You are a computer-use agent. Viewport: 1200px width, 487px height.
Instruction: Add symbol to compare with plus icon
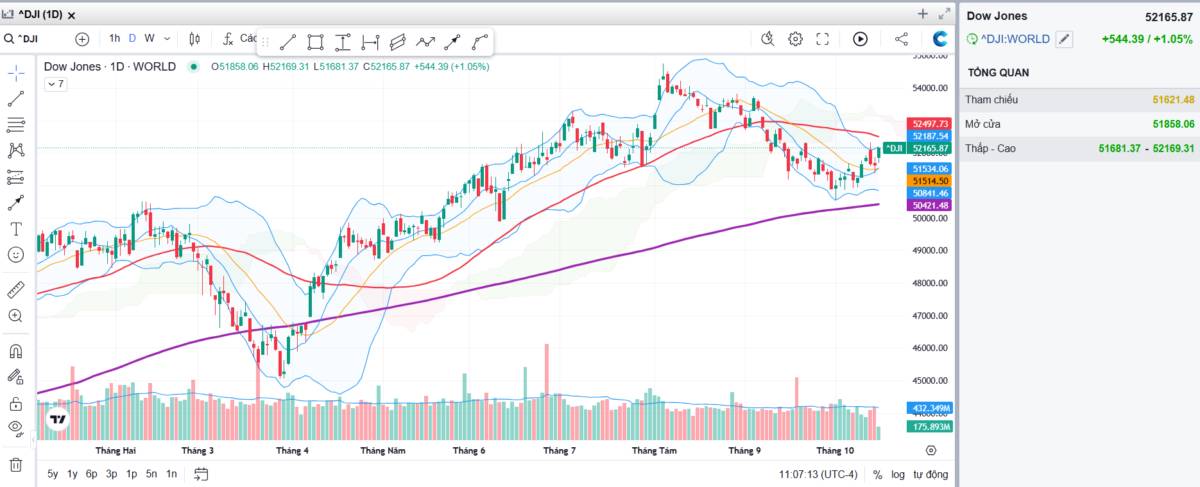82,38
